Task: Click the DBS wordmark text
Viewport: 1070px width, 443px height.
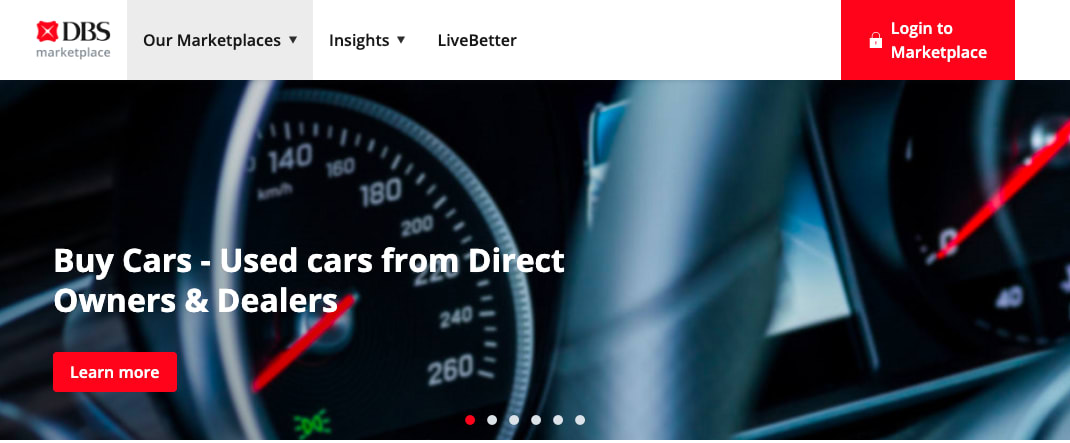Action: (x=85, y=31)
